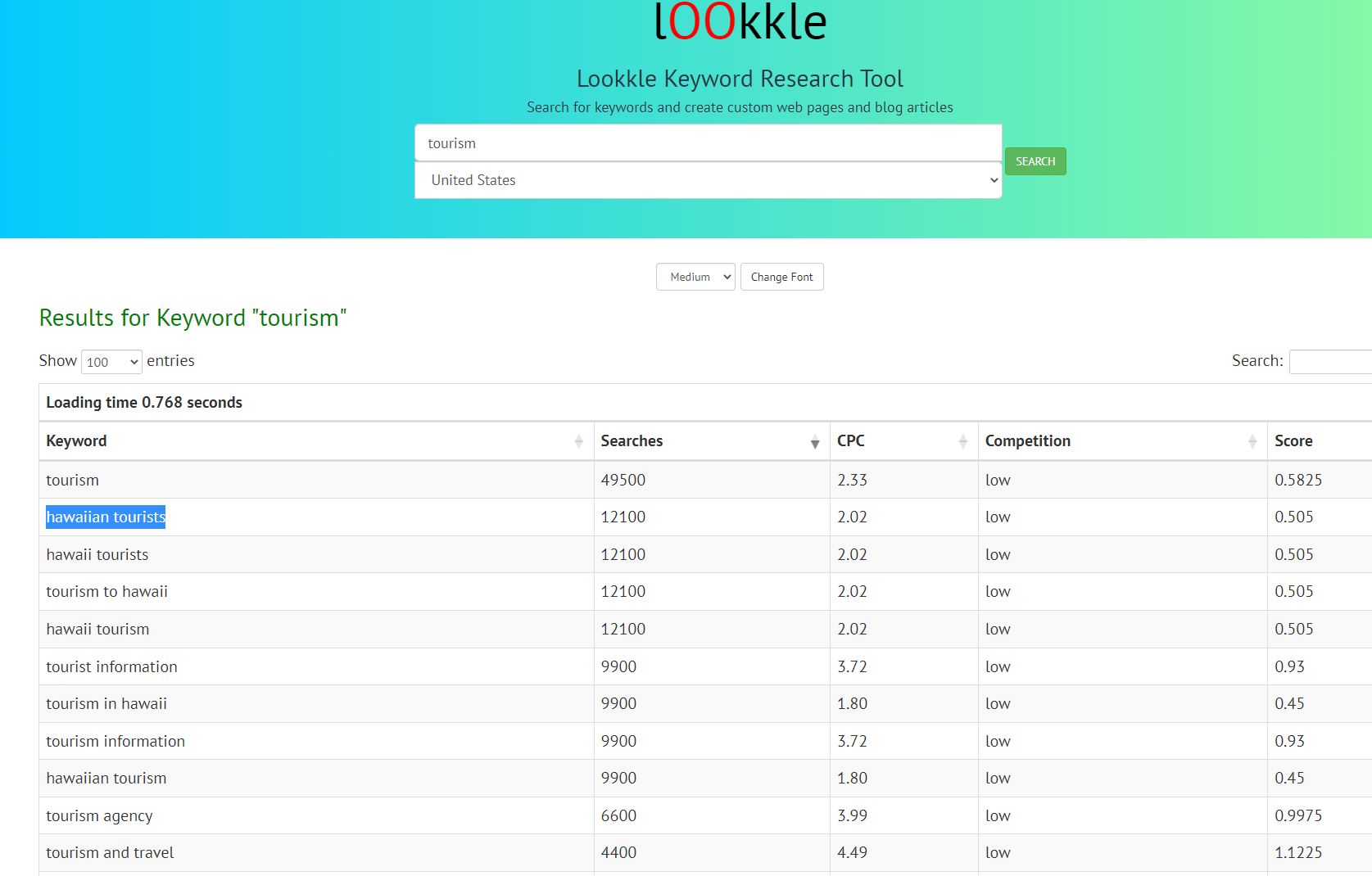Sort table by CPC column header
The width and height of the screenshot is (1372, 876).
point(903,440)
